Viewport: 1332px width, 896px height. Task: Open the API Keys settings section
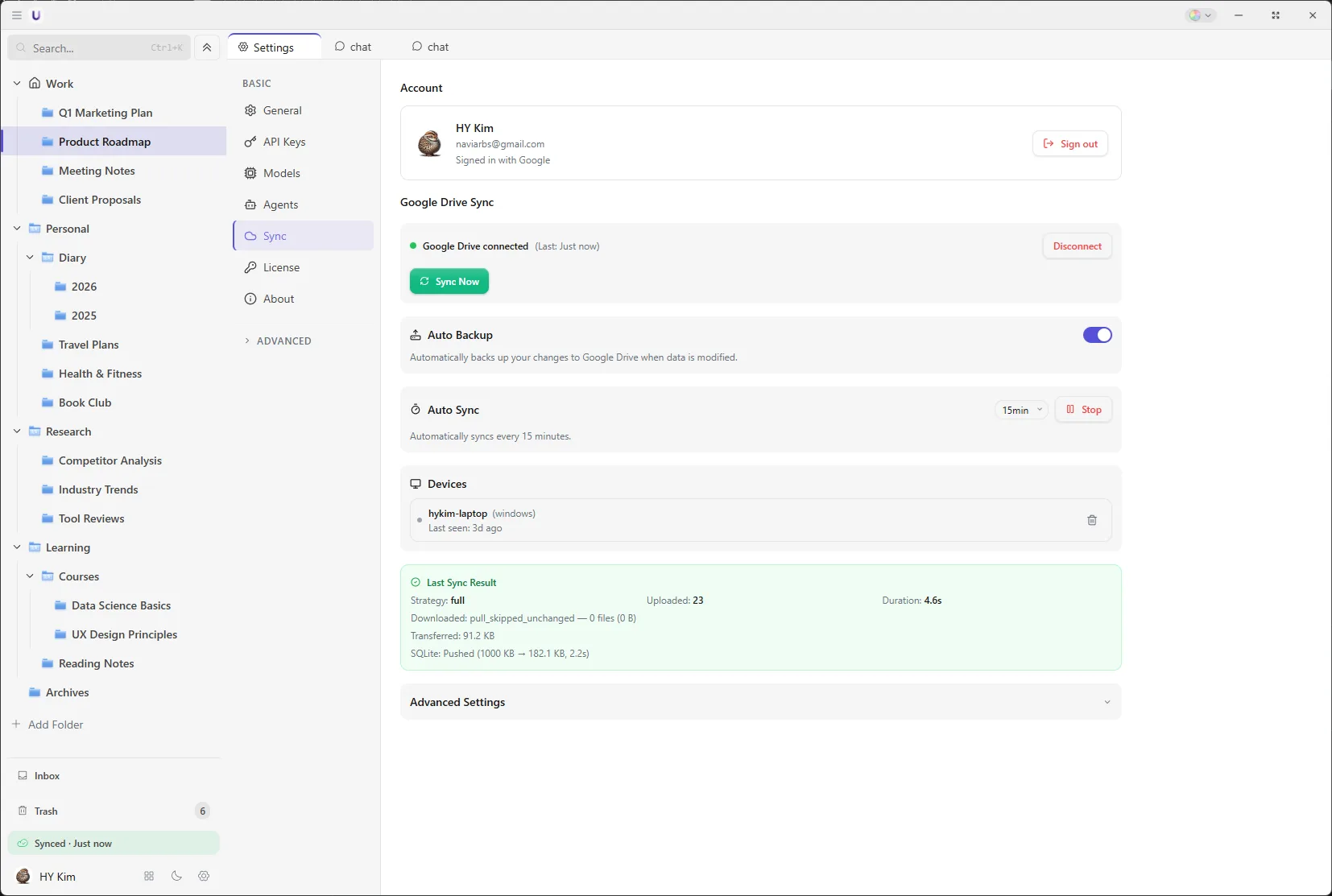pyautogui.click(x=284, y=142)
